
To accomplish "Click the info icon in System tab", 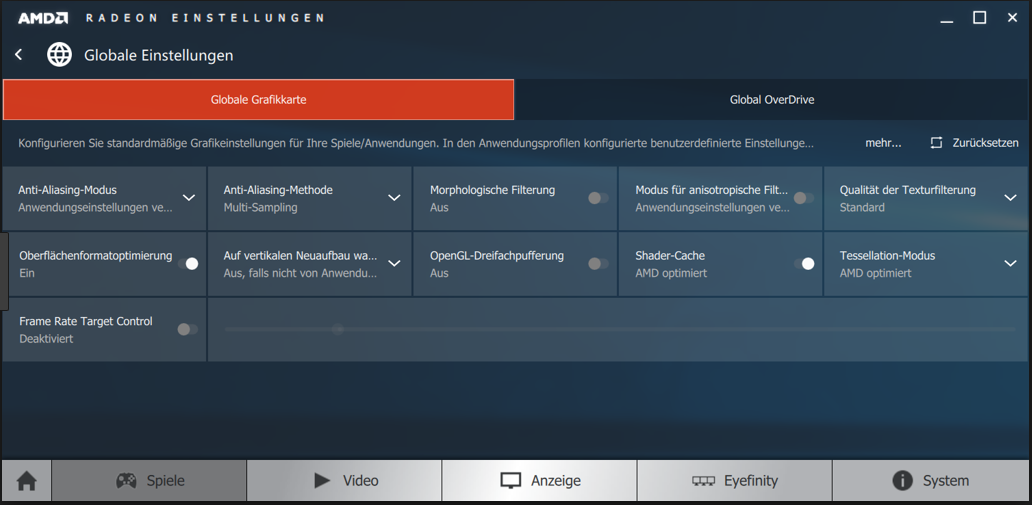I will tap(902, 481).
